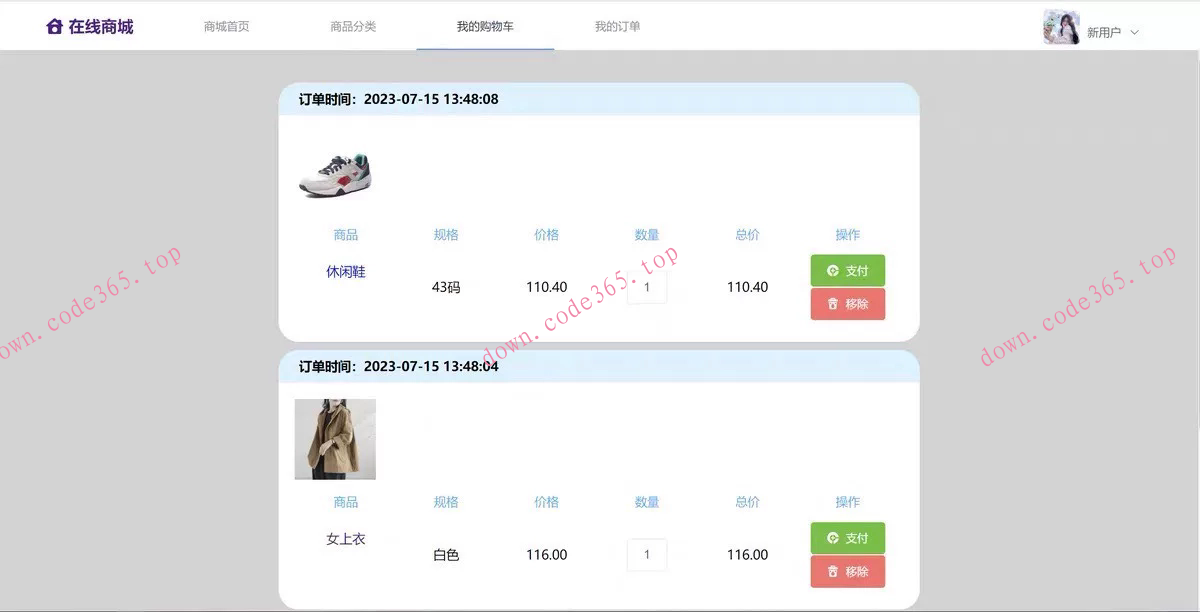The height and width of the screenshot is (612, 1200).
Task: Click quantity input for the 休闲鞋 order
Action: [x=647, y=287]
